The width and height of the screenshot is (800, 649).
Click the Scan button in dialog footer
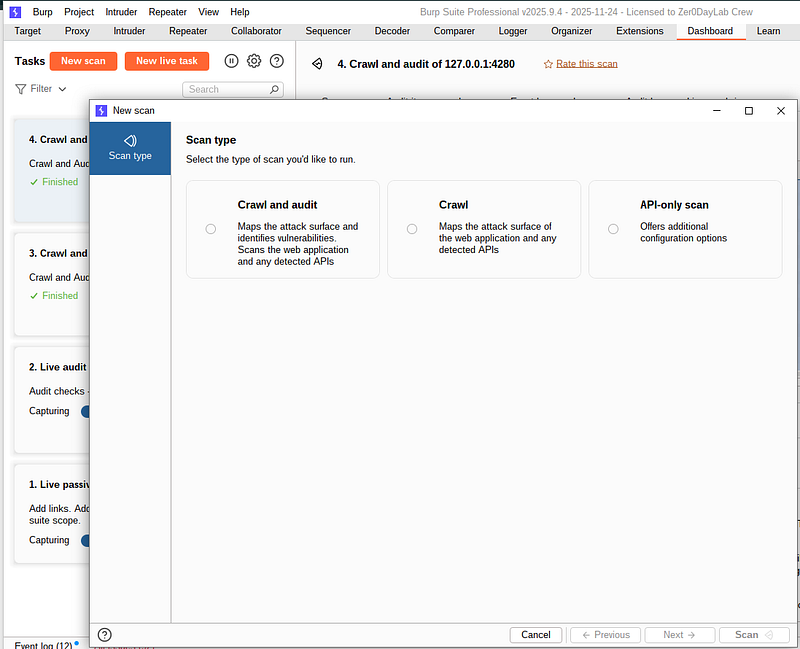pyautogui.click(x=754, y=635)
